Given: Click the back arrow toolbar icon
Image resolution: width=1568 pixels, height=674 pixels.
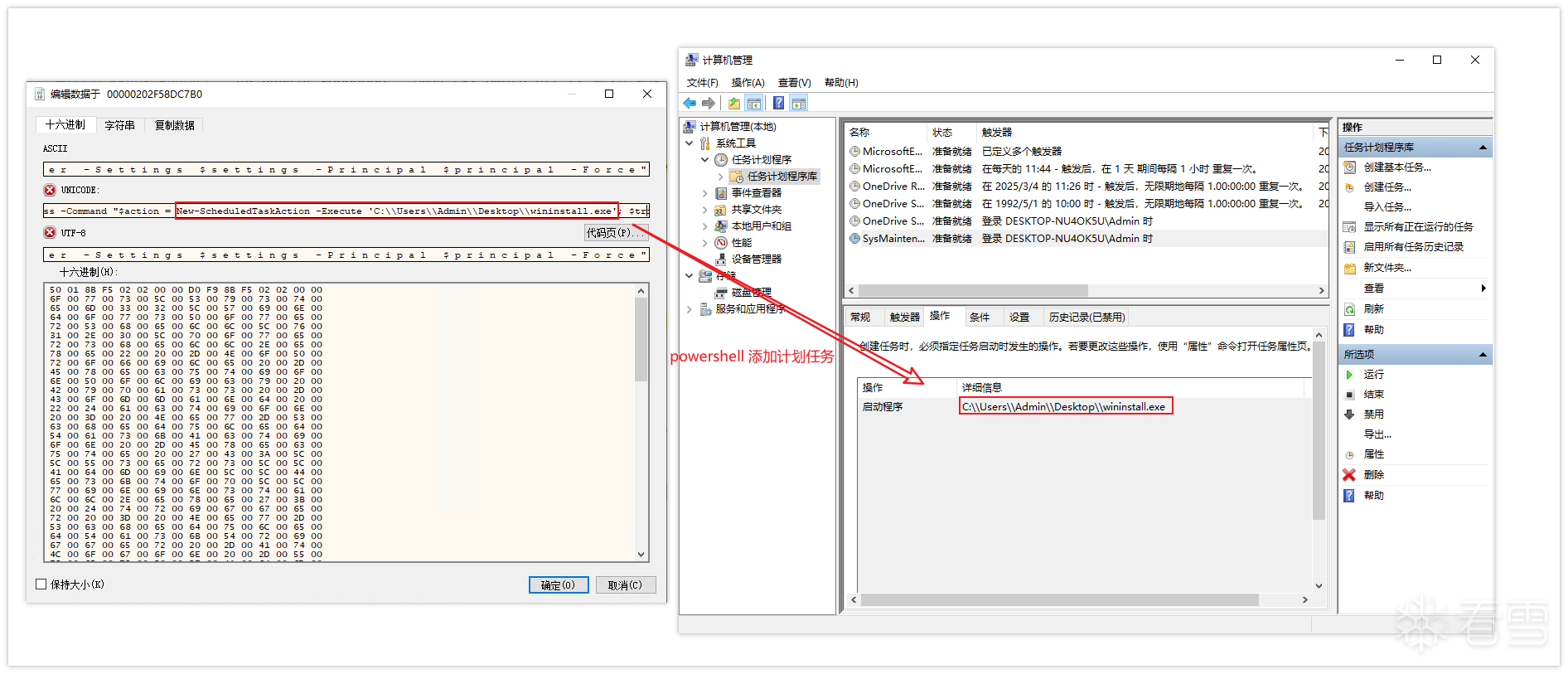Looking at the screenshot, I should pos(690,104).
